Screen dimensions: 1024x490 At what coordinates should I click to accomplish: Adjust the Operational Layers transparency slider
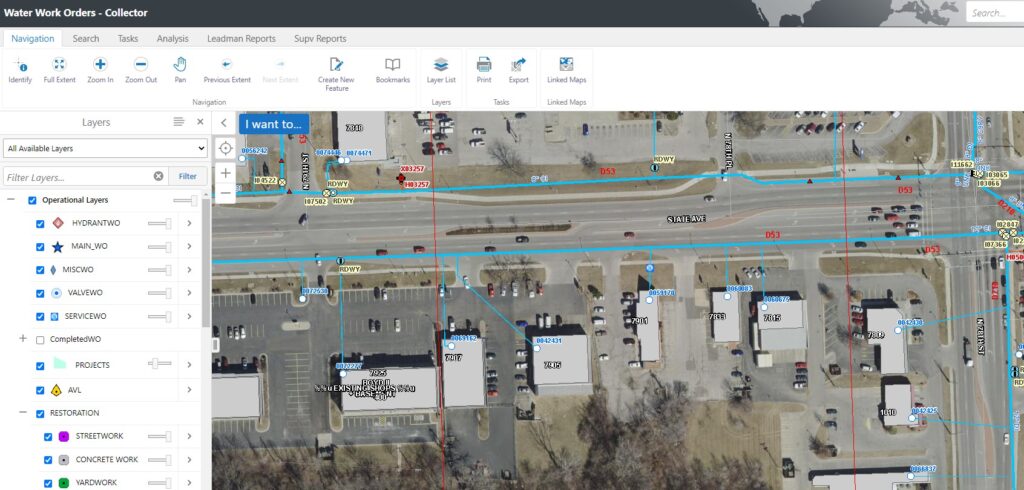point(185,201)
